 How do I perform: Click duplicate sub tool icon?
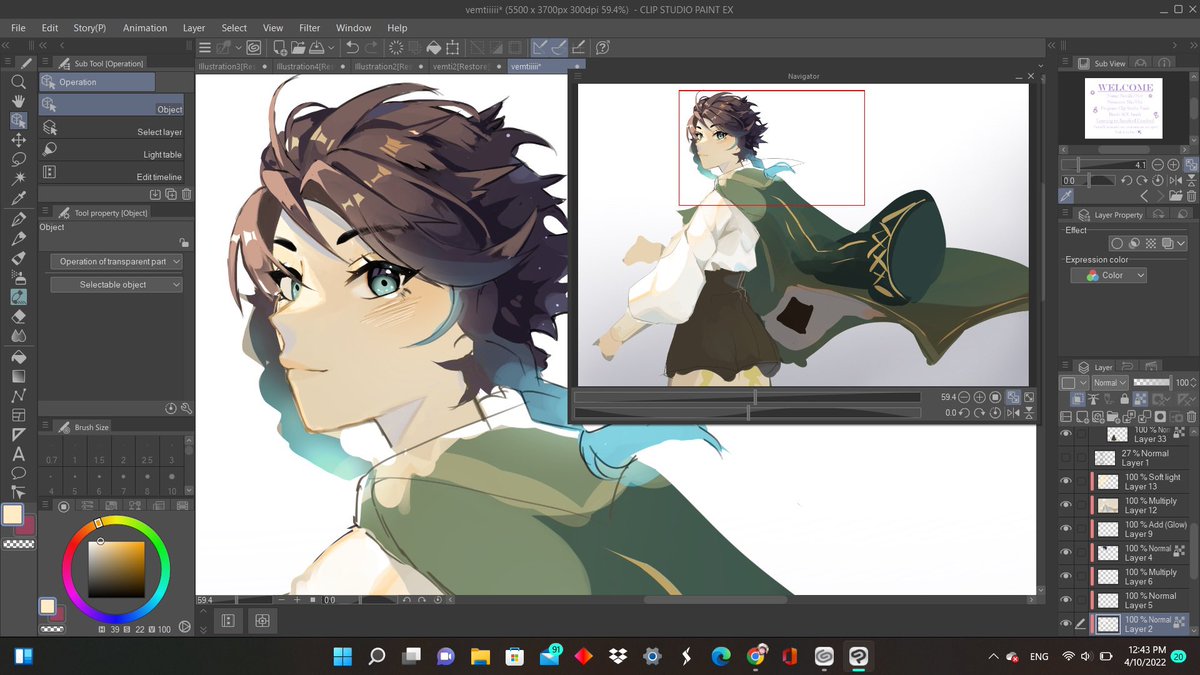pyautogui.click(x=171, y=194)
